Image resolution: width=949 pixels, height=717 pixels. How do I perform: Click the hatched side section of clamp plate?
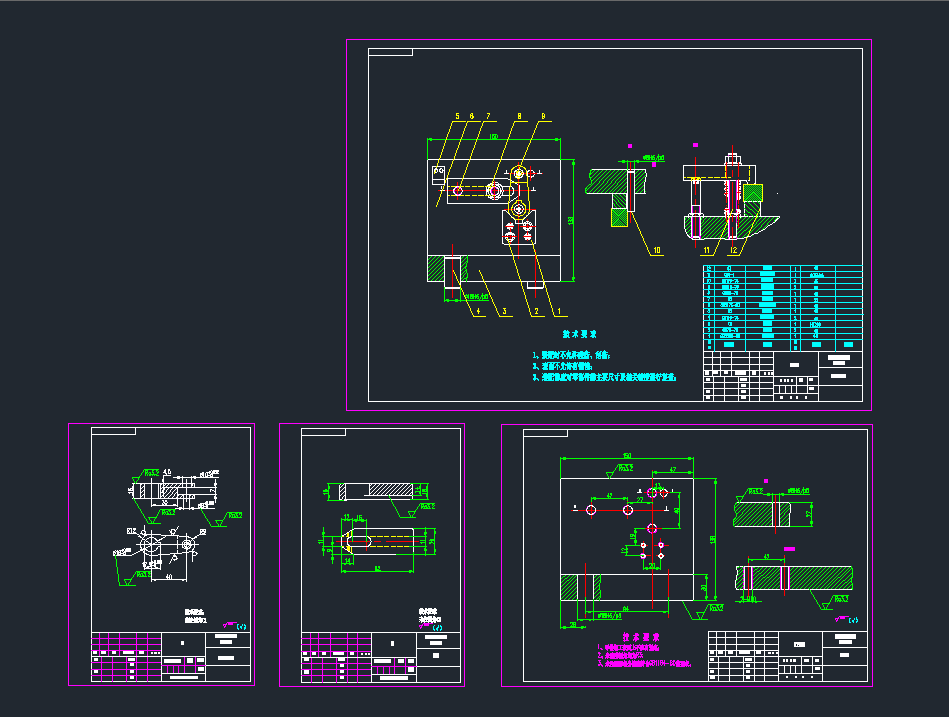click(376, 491)
